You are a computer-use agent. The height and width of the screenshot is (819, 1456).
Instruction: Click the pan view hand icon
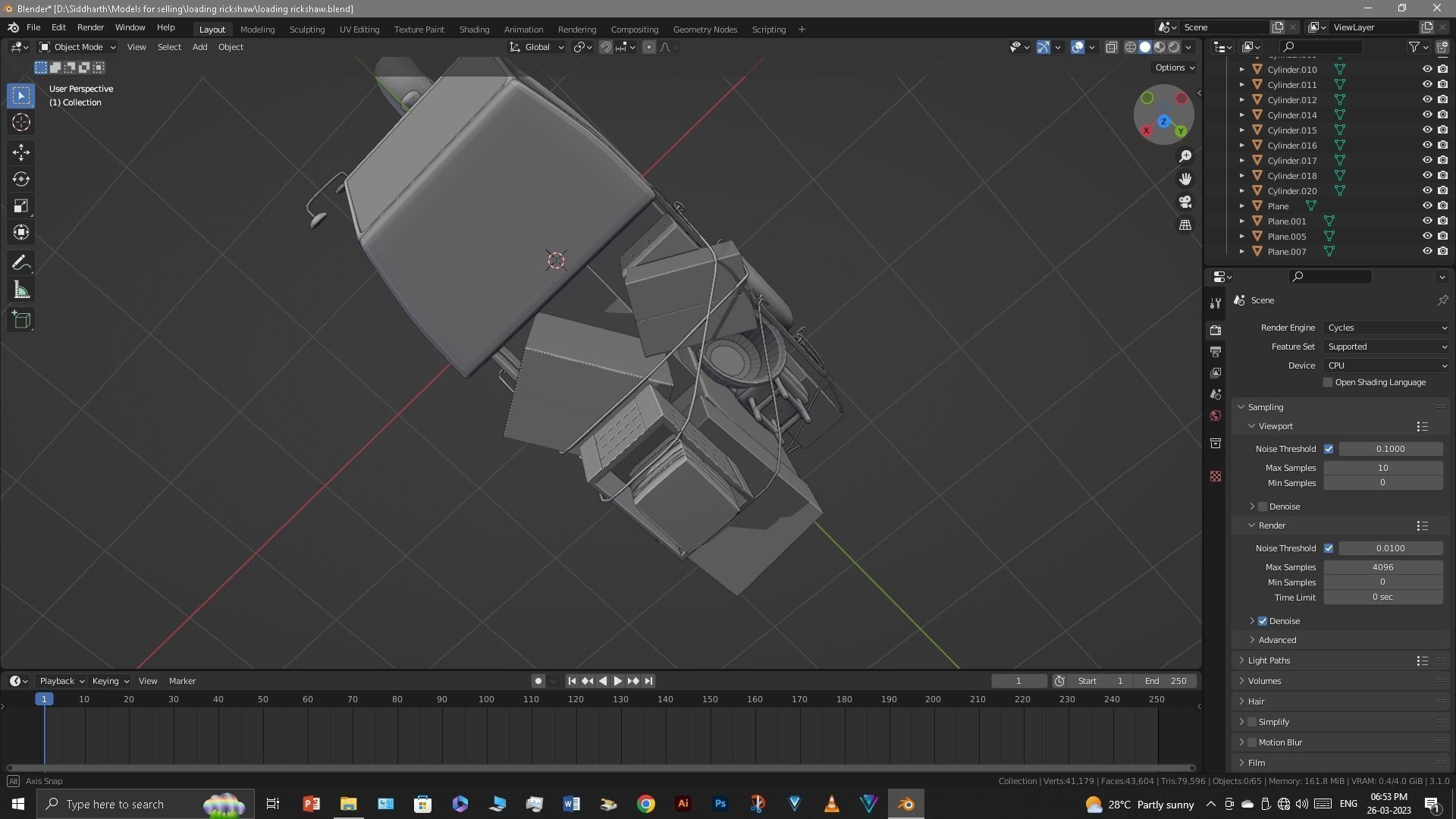[x=1185, y=179]
